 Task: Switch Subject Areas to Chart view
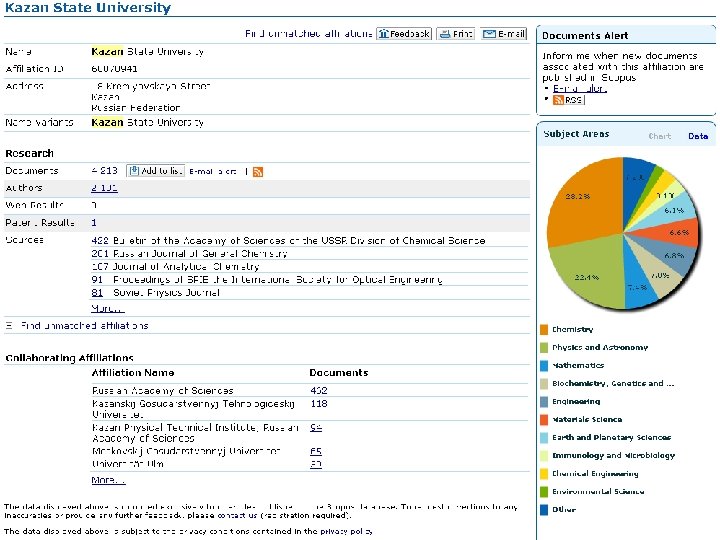(660, 136)
